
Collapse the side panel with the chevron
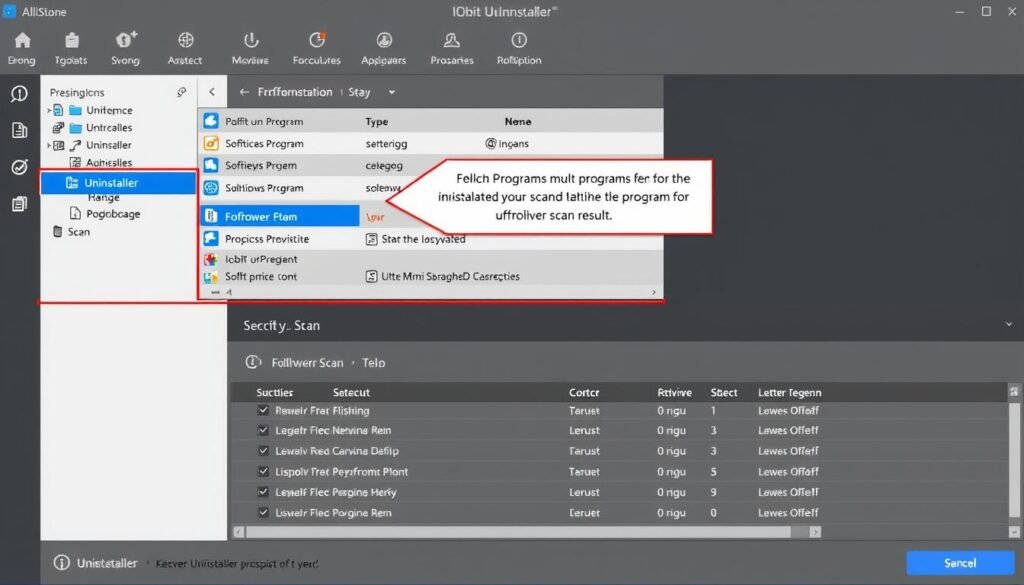[x=212, y=92]
